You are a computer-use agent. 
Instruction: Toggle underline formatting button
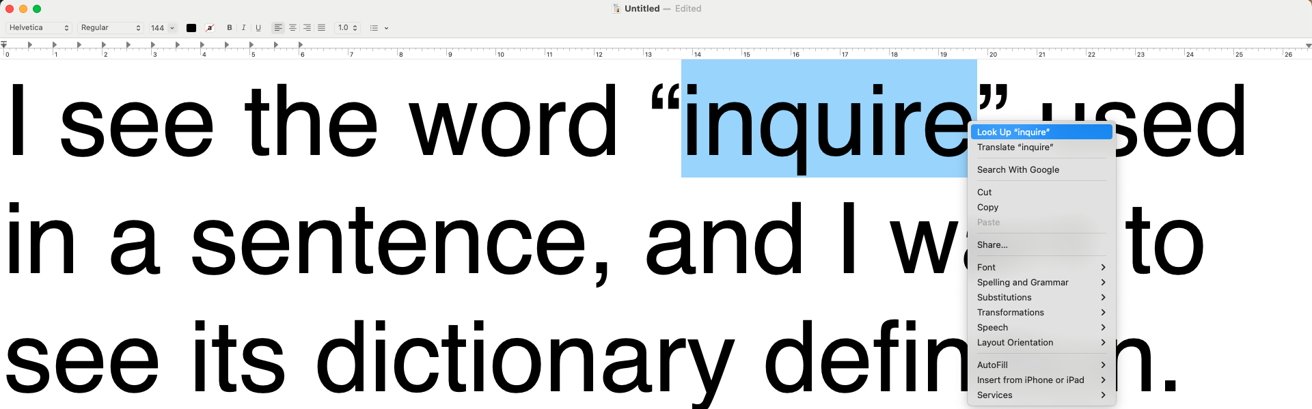pos(258,28)
